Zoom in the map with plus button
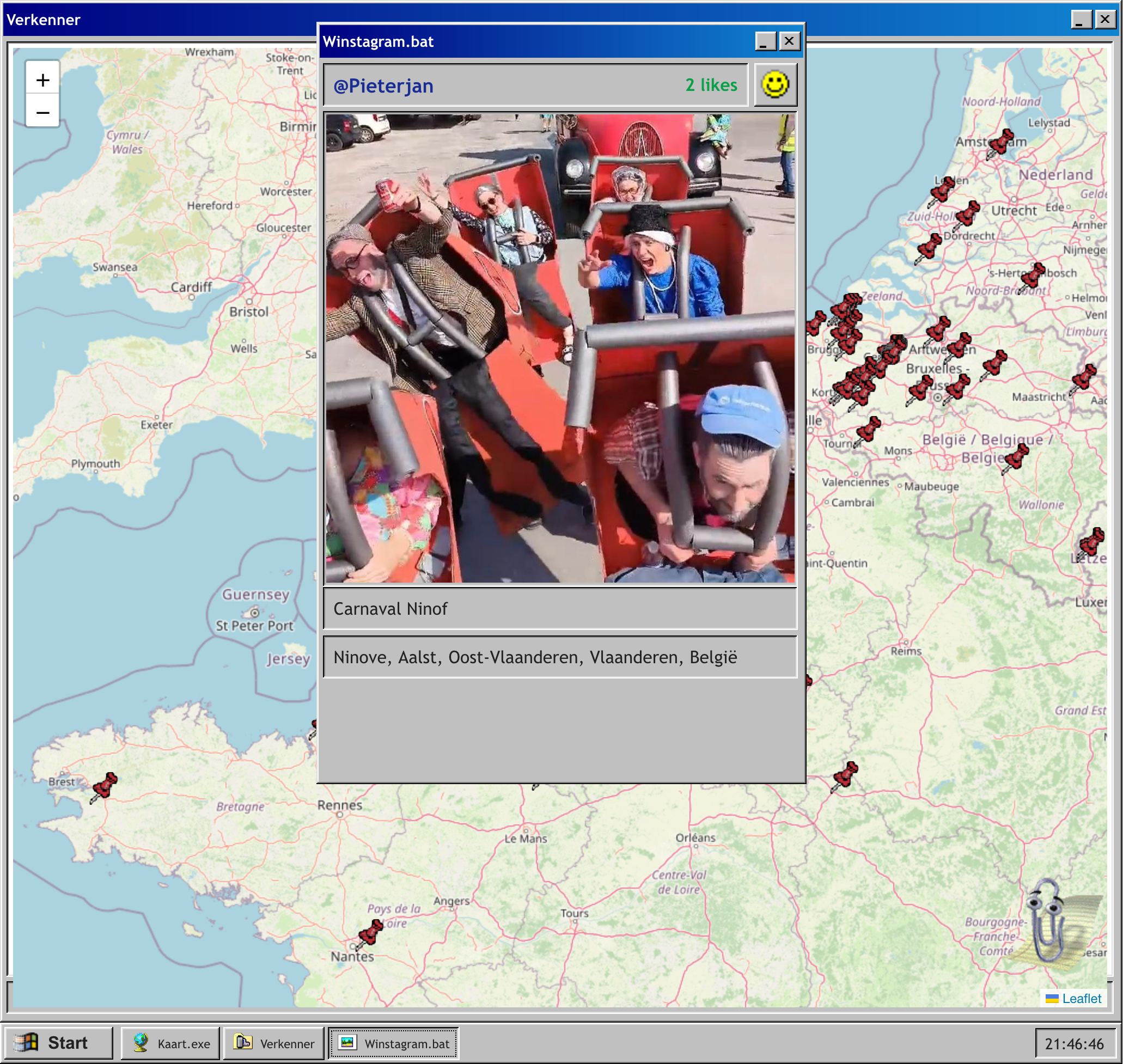 coord(42,80)
